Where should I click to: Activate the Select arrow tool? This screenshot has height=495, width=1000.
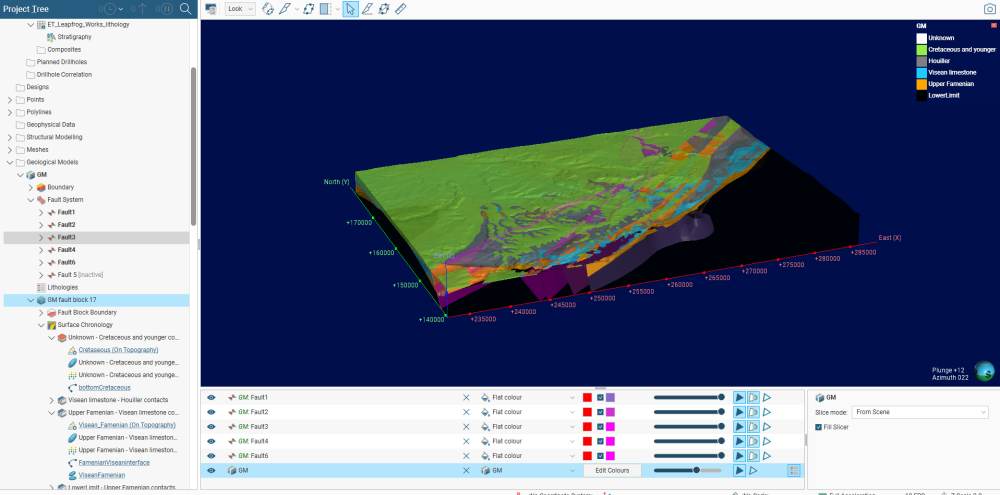click(350, 9)
